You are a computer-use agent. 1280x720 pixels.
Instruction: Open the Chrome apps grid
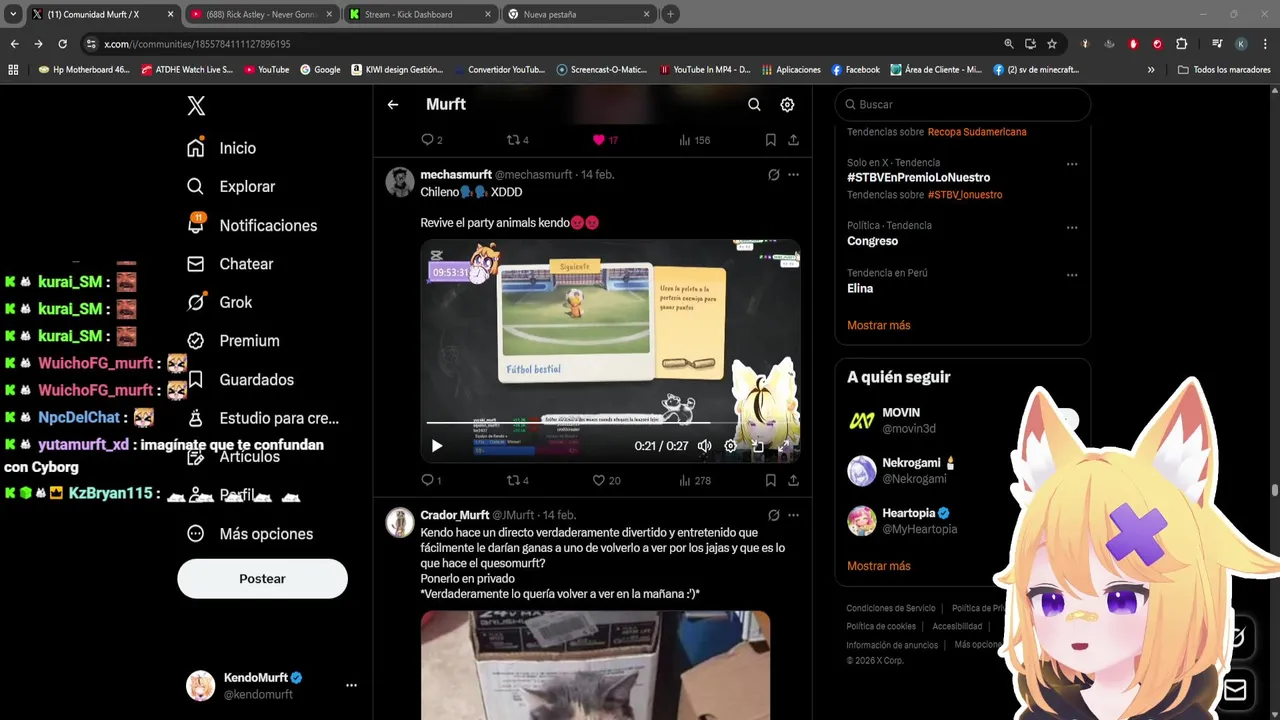click(13, 70)
